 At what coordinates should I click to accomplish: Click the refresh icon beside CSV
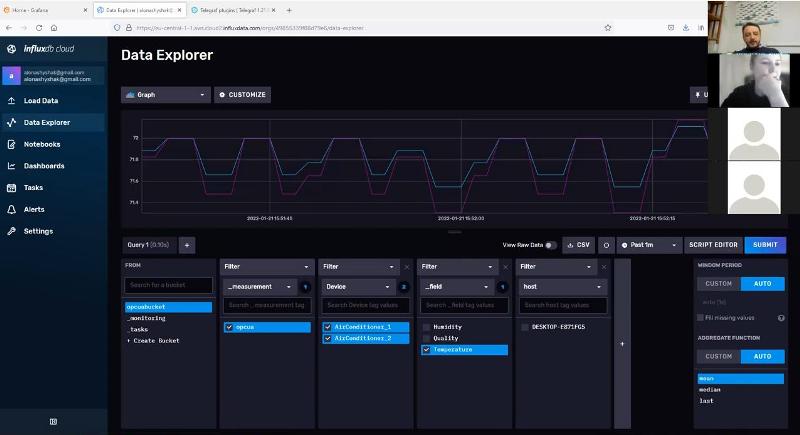coord(606,245)
